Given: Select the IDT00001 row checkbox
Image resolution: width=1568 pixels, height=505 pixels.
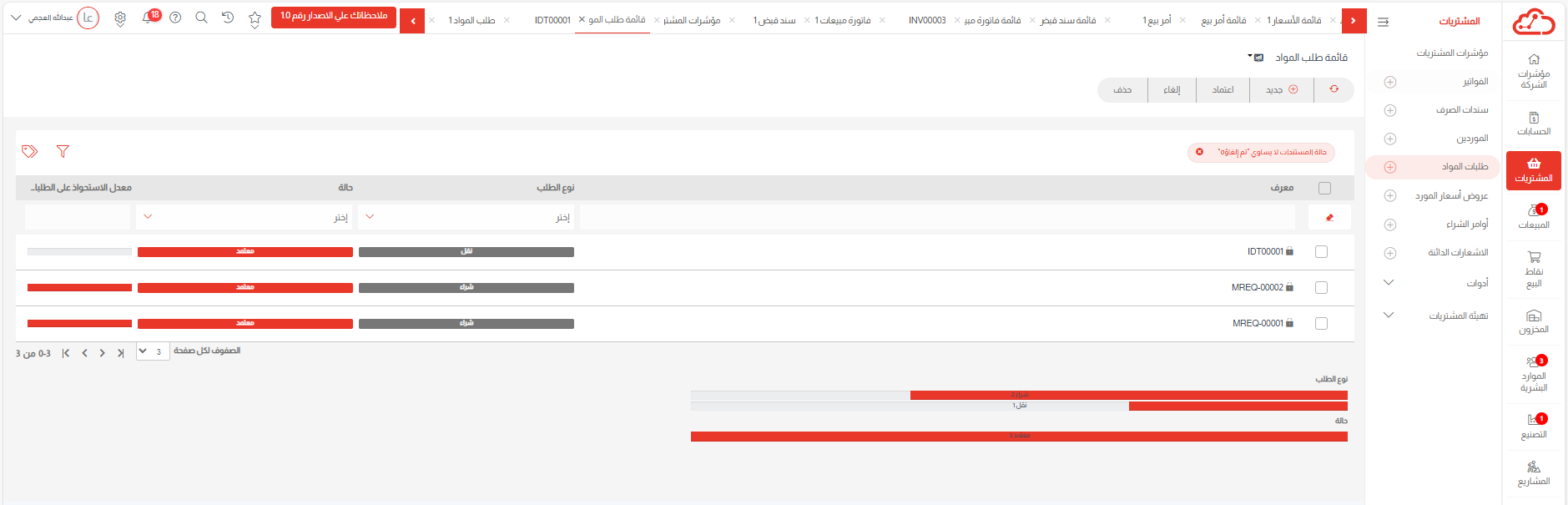Looking at the screenshot, I should coord(1321,251).
